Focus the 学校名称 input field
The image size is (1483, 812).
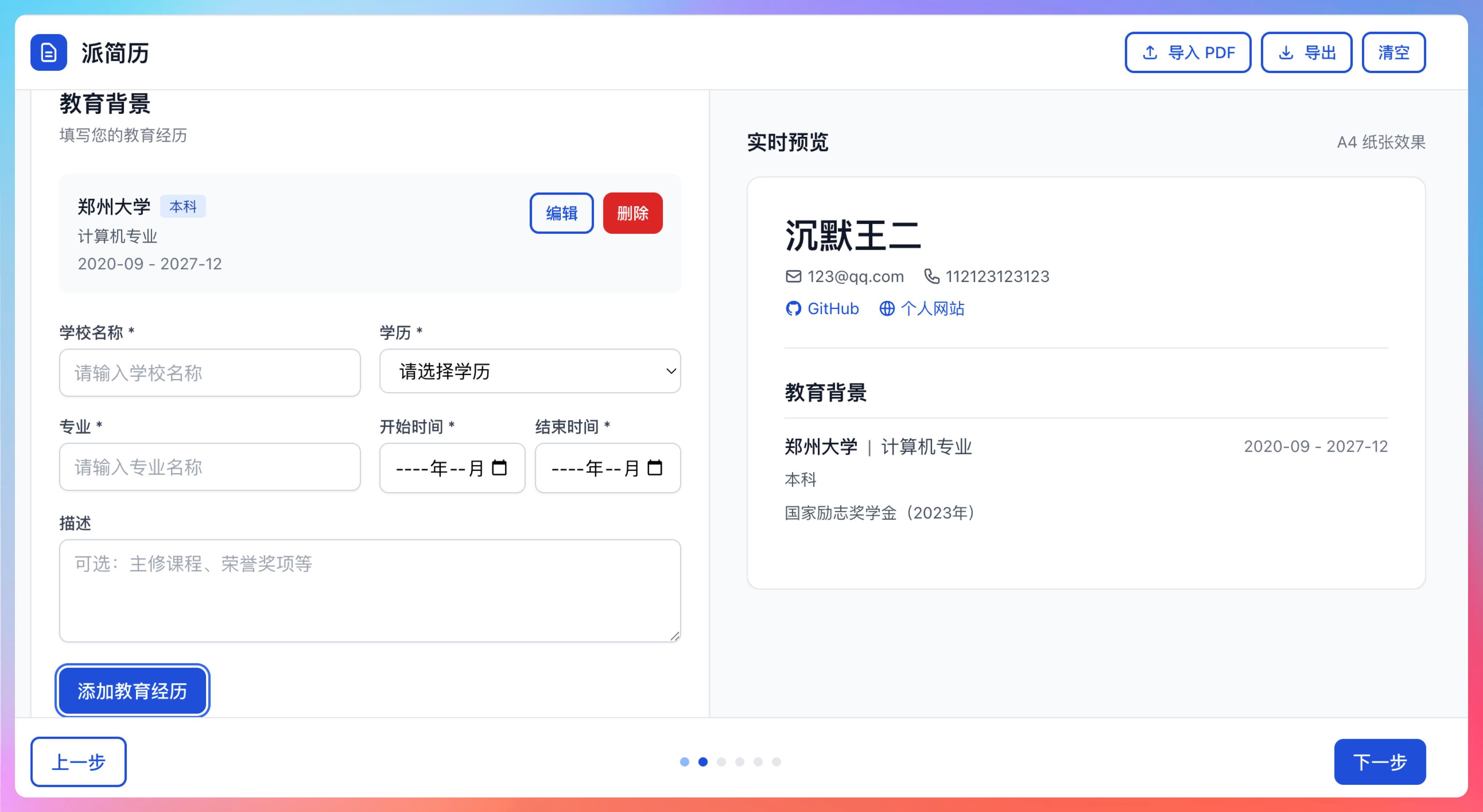pos(210,373)
